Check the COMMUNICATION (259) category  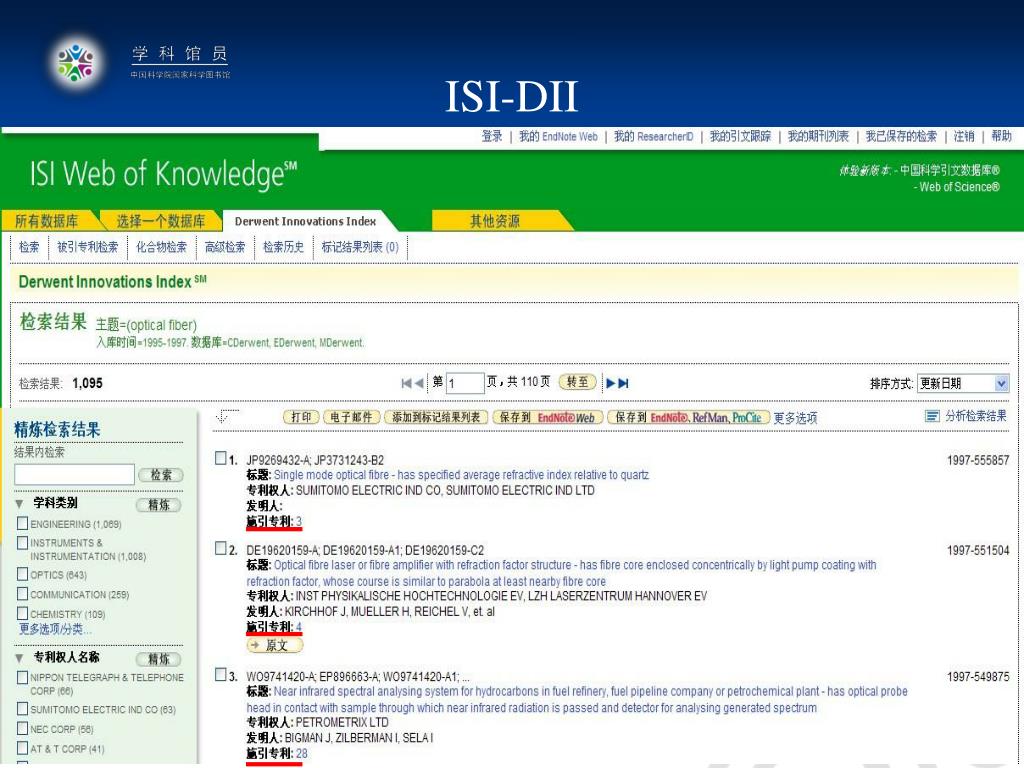click(22, 594)
